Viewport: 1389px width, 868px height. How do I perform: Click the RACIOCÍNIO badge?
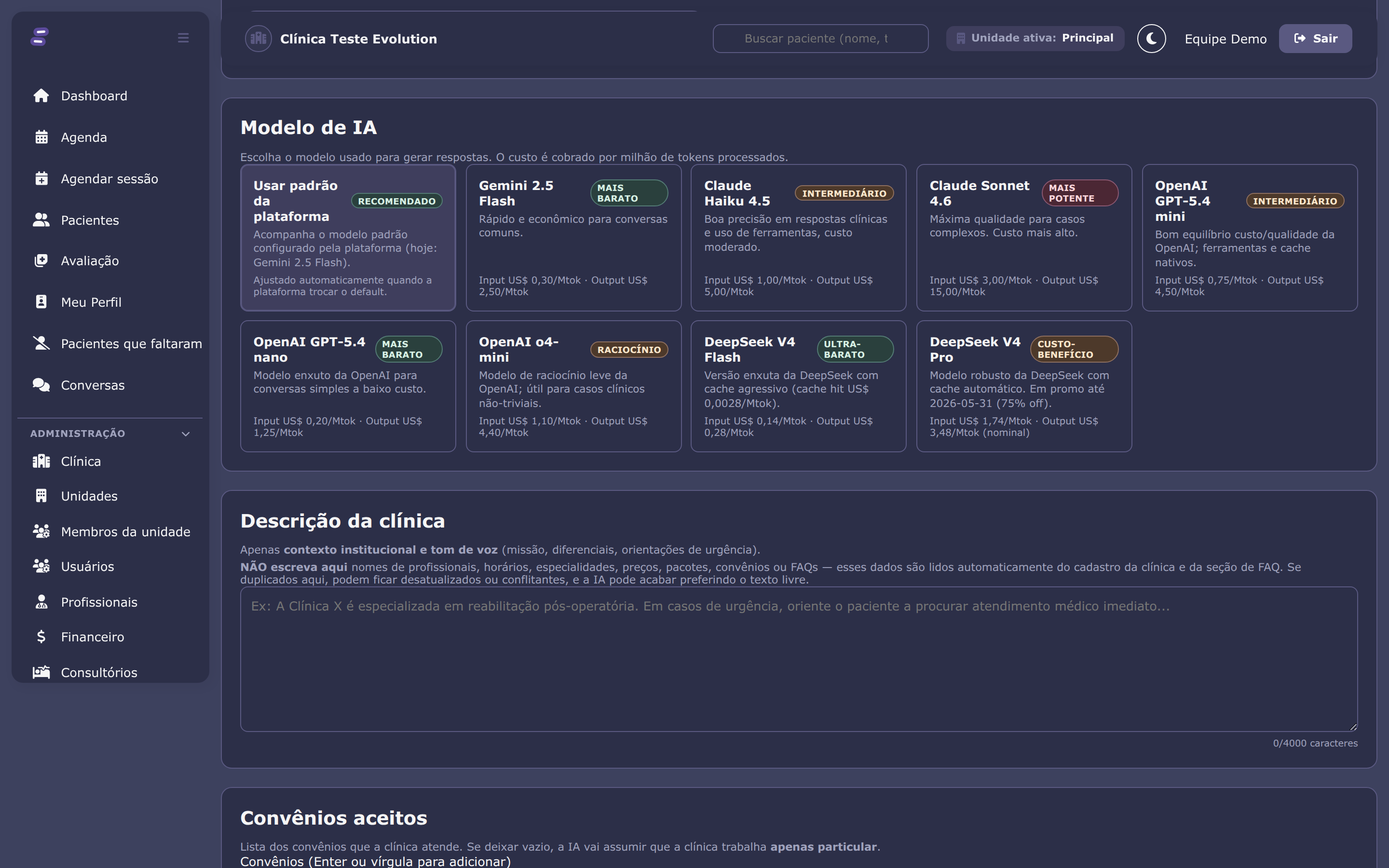pos(629,350)
